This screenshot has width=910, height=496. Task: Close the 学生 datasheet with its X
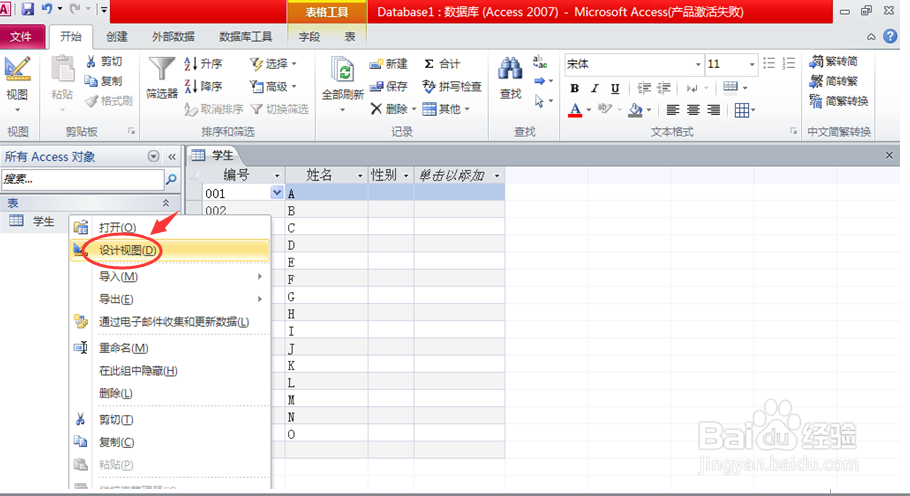[889, 155]
